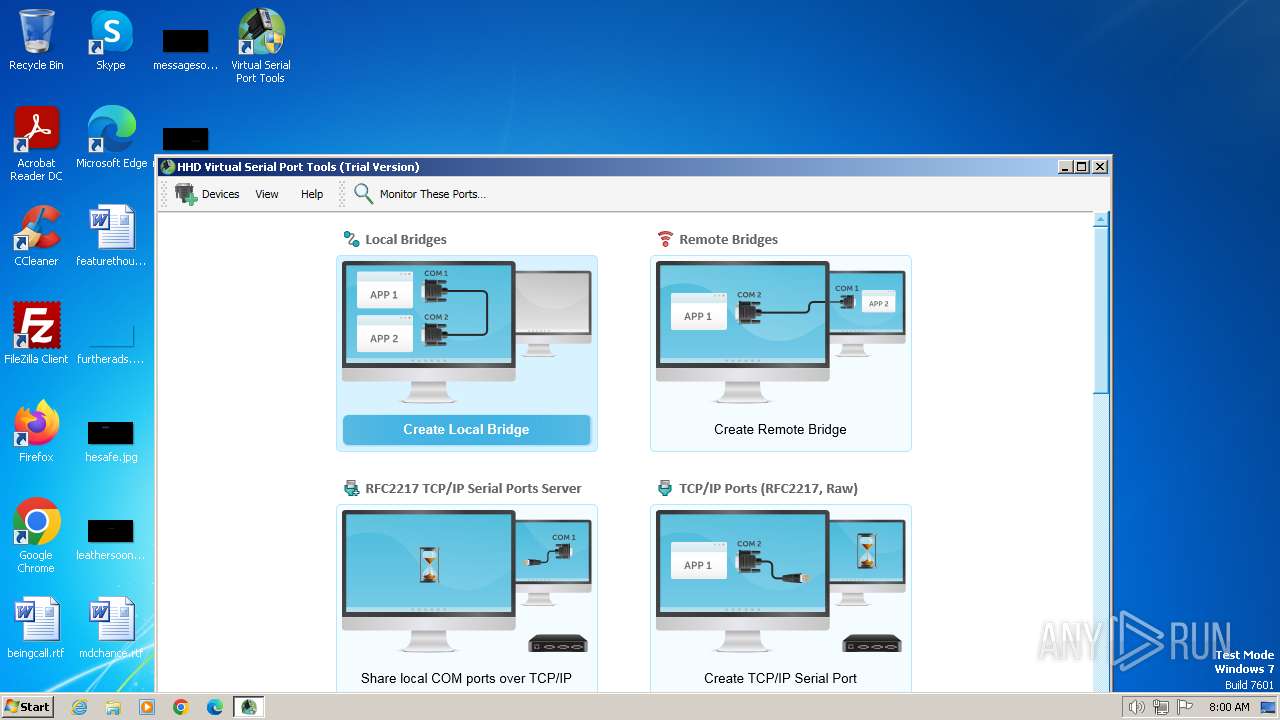Open Chrome from the taskbar
The width and height of the screenshot is (1280, 720).
(181, 707)
